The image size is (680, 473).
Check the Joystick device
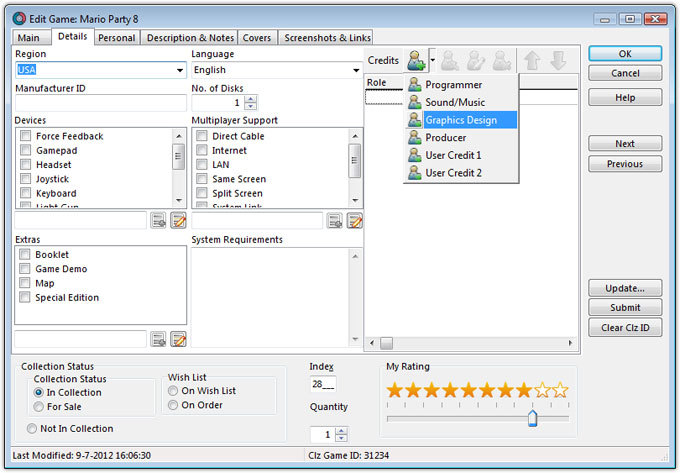[26, 179]
